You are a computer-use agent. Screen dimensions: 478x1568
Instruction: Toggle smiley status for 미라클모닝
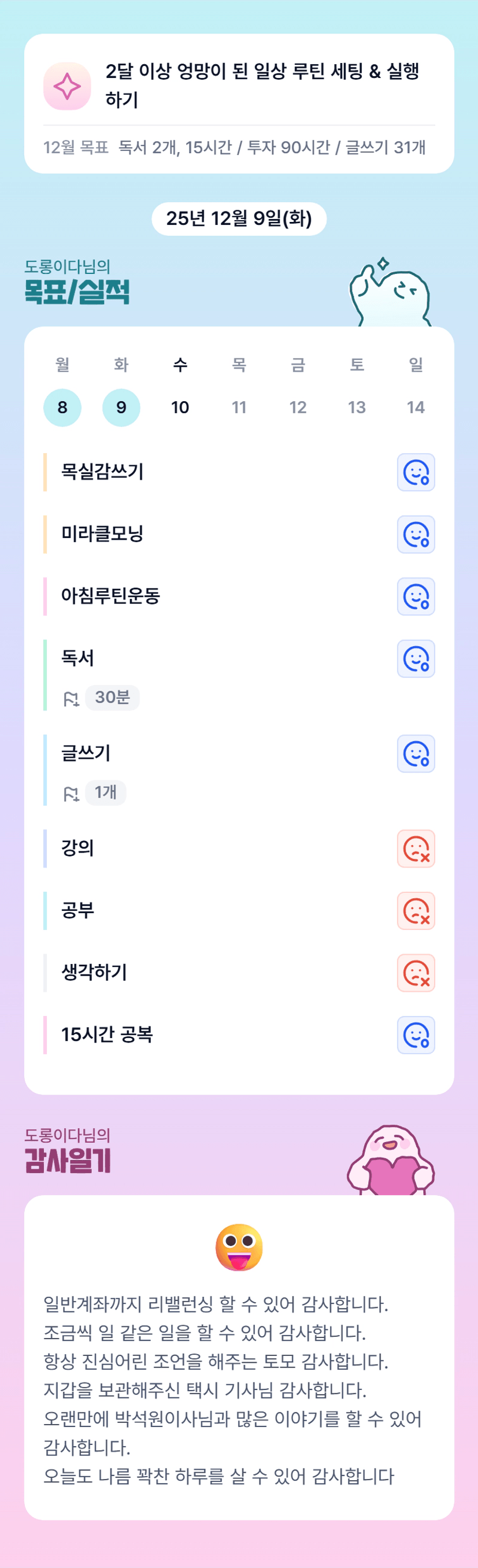[x=416, y=535]
